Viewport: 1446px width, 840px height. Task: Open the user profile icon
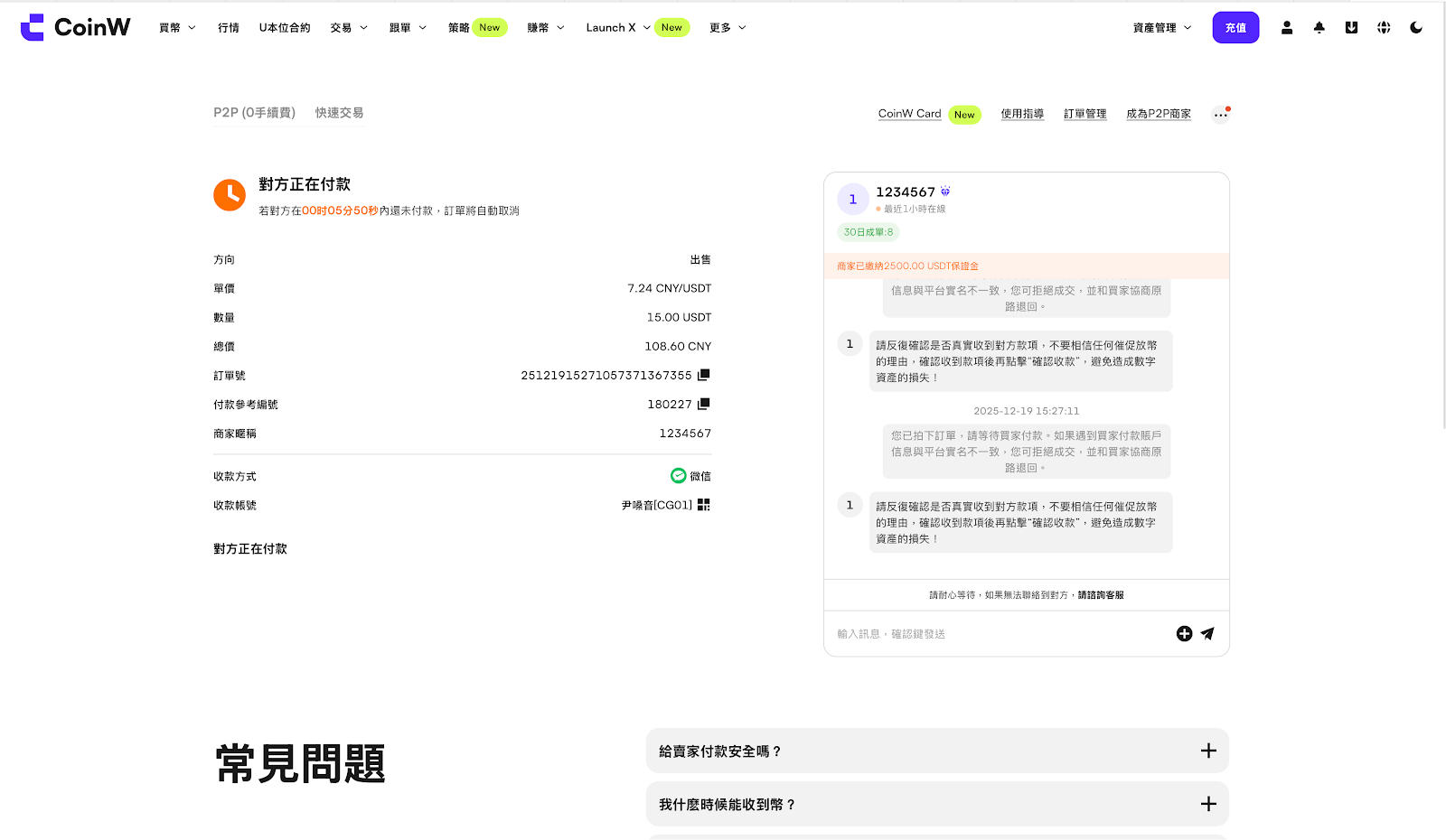coord(1287,28)
